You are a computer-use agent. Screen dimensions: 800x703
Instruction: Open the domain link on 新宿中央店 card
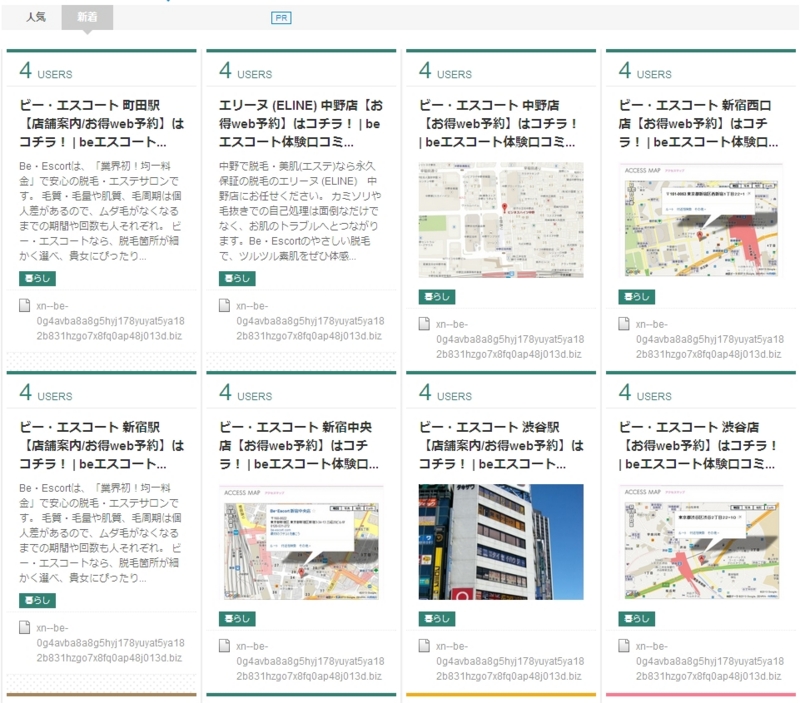[310, 661]
